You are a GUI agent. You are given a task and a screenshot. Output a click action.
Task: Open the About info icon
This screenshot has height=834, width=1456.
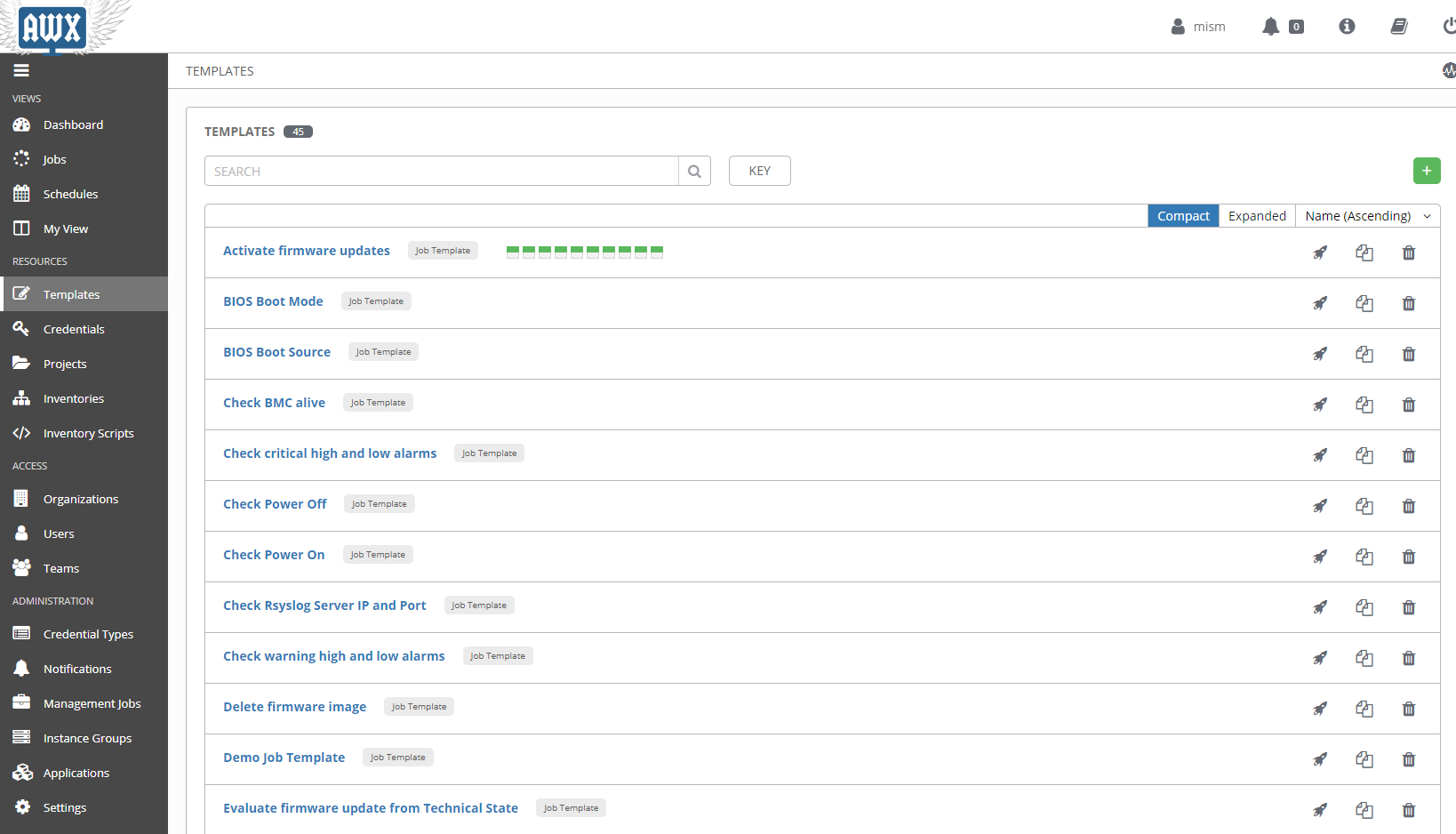tap(1347, 27)
